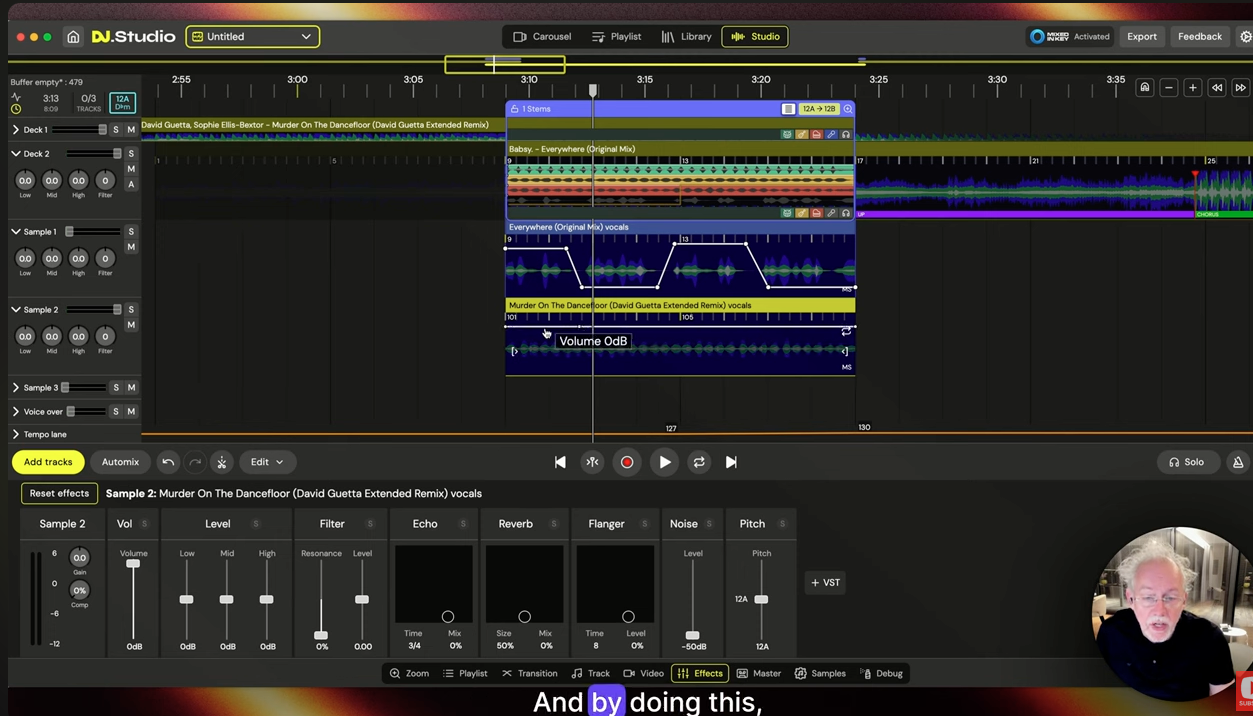The width and height of the screenshot is (1253, 716).
Task: Toggle the loop playback icon
Action: [699, 462]
